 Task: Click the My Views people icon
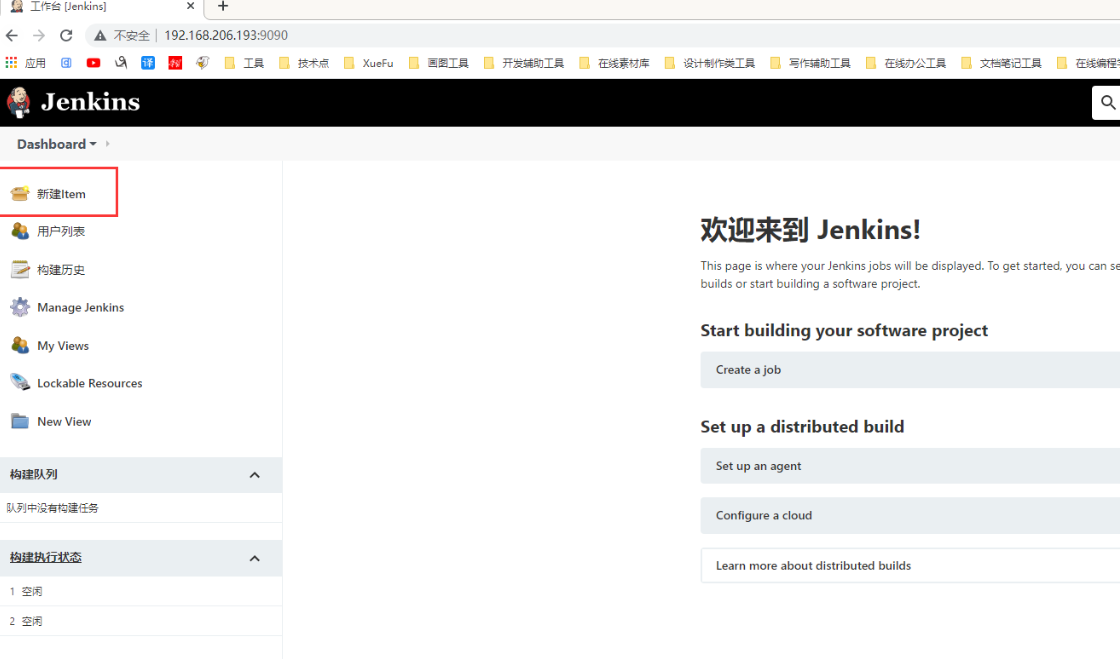tap(20, 346)
